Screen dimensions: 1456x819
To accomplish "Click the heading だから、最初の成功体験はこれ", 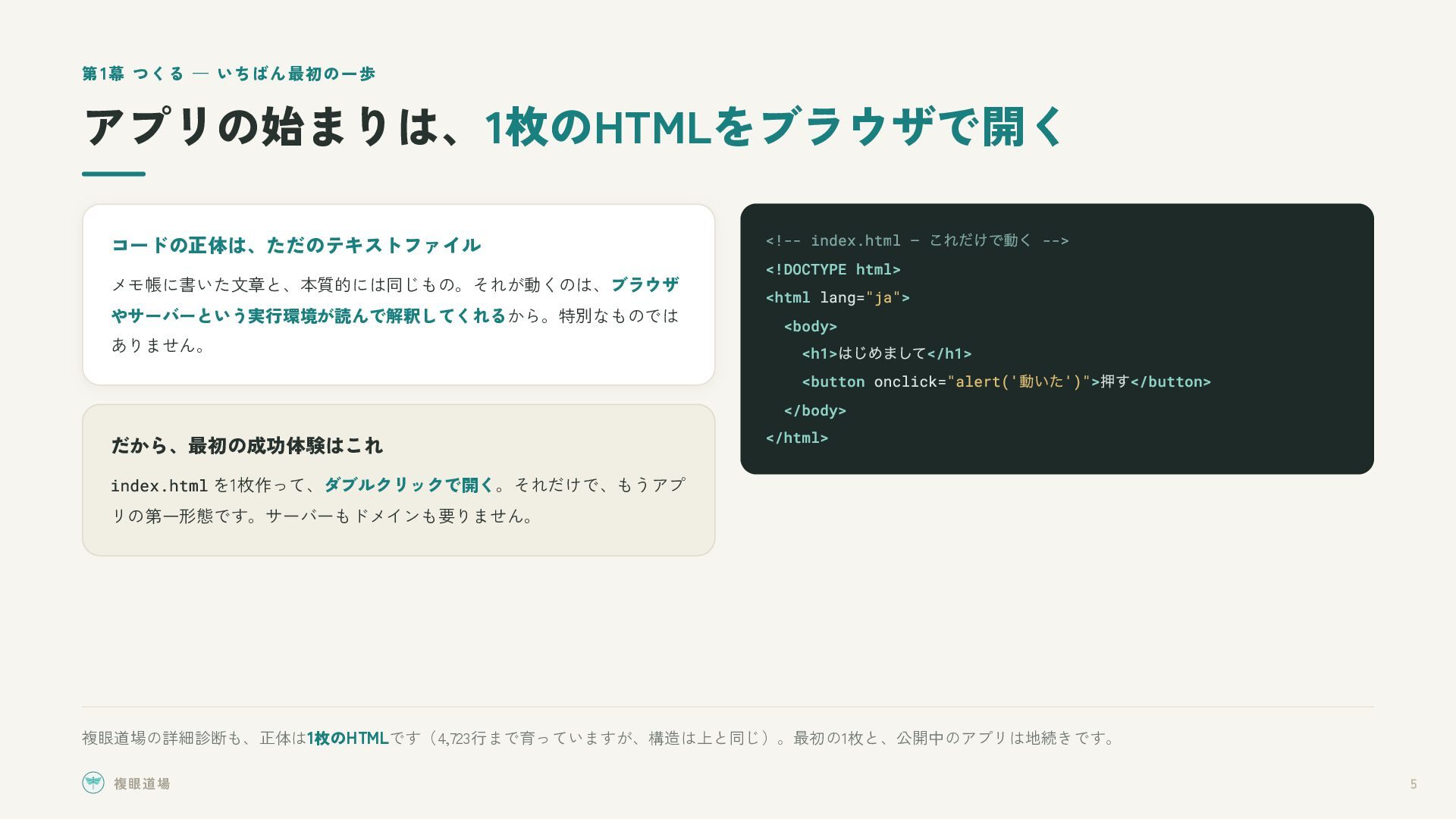I will point(246,445).
